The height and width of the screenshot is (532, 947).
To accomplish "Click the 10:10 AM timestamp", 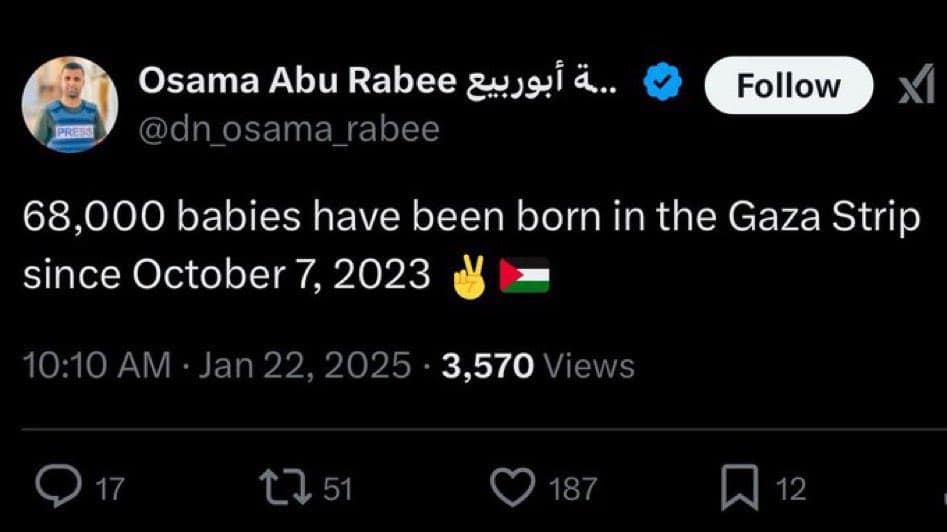I will point(97,366).
